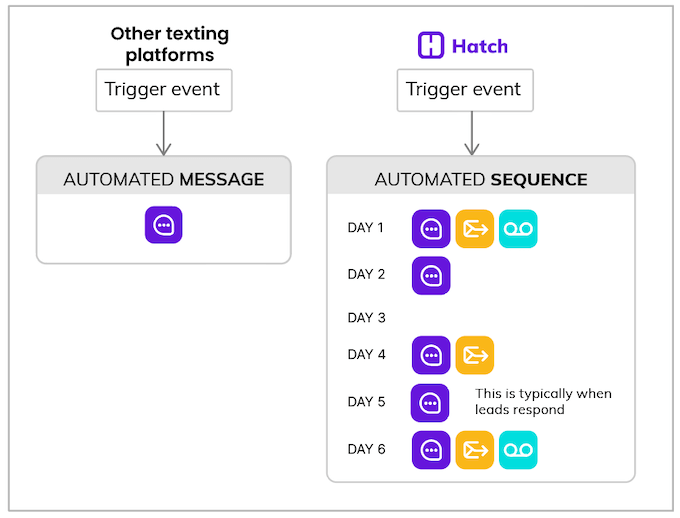This screenshot has height=518, width=680.
Task: Click Trigger event under Other texting platforms
Action: coord(163,90)
